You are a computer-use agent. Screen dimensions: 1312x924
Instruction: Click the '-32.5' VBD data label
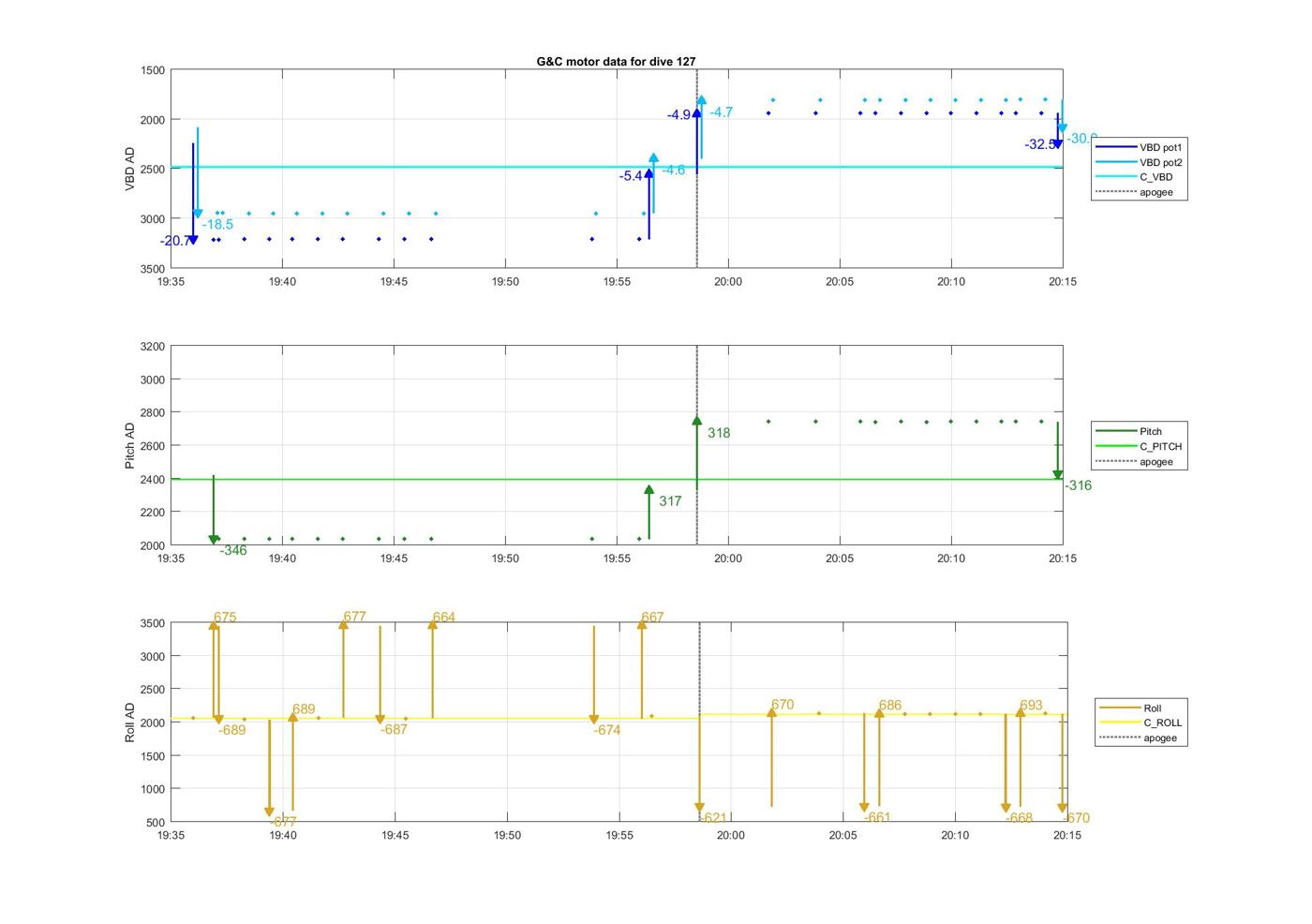[x=1038, y=144]
